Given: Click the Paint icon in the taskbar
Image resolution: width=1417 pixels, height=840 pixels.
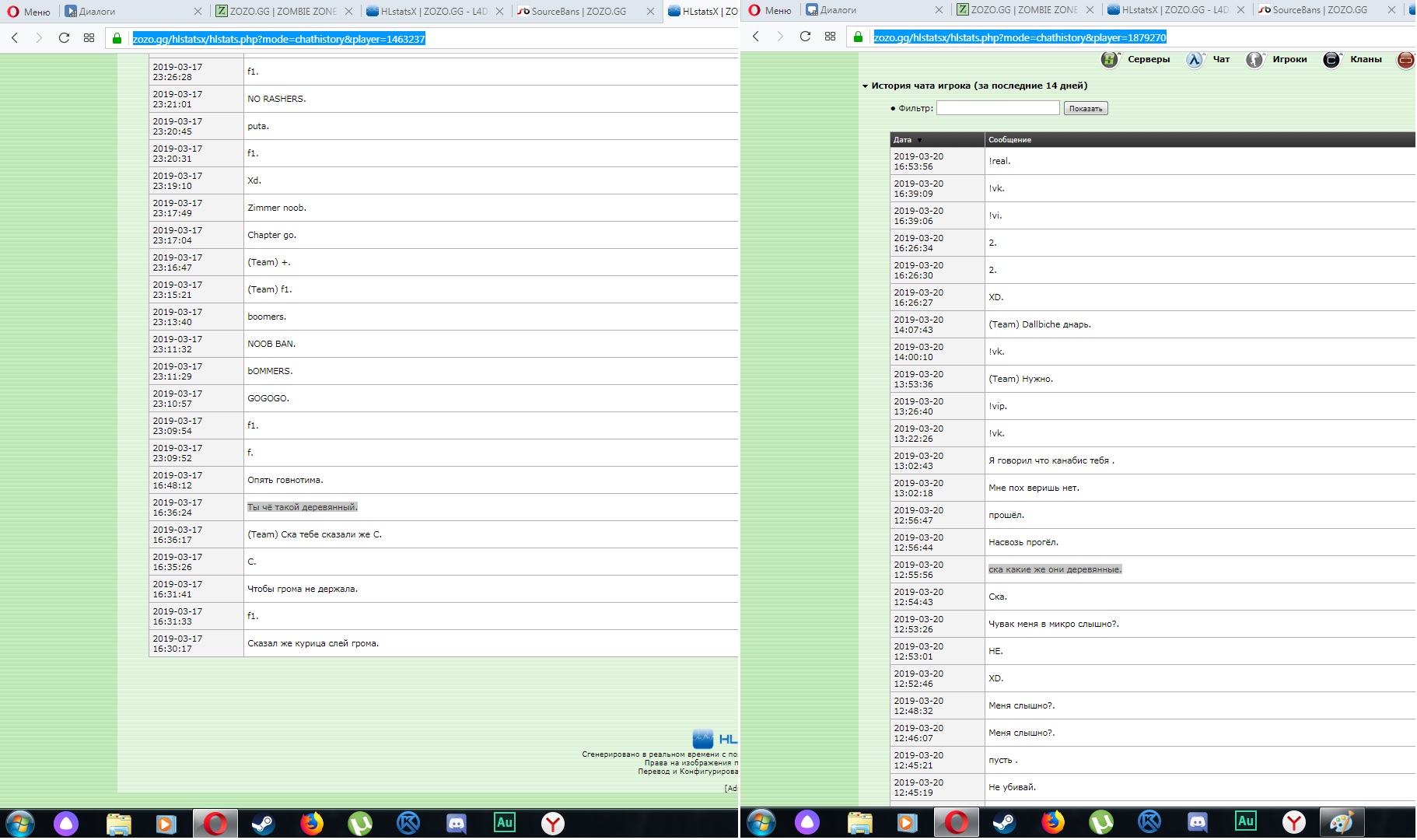Looking at the screenshot, I should click(1341, 822).
